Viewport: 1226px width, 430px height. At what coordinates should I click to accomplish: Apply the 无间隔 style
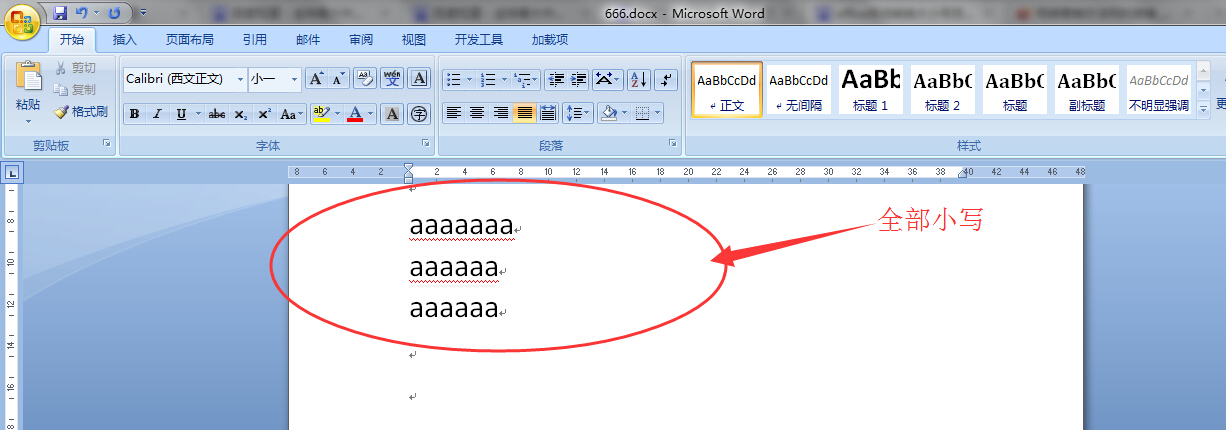pos(798,89)
